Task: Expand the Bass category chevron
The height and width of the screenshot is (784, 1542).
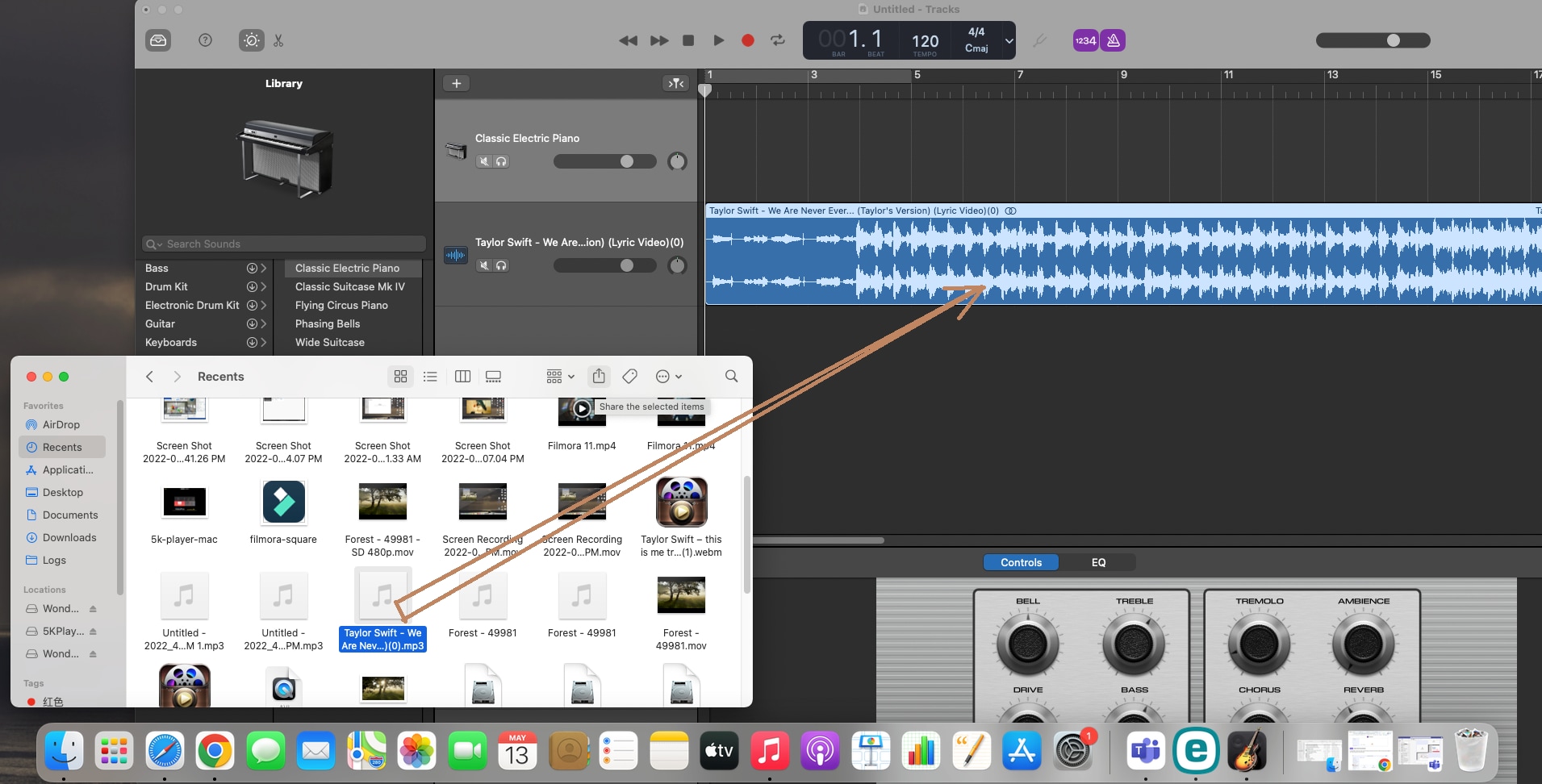Action: 263,268
